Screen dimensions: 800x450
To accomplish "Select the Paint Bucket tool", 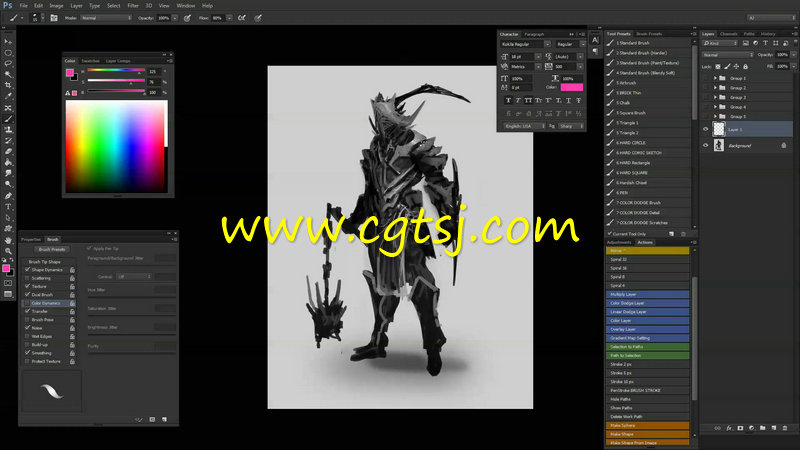I will coord(8,162).
